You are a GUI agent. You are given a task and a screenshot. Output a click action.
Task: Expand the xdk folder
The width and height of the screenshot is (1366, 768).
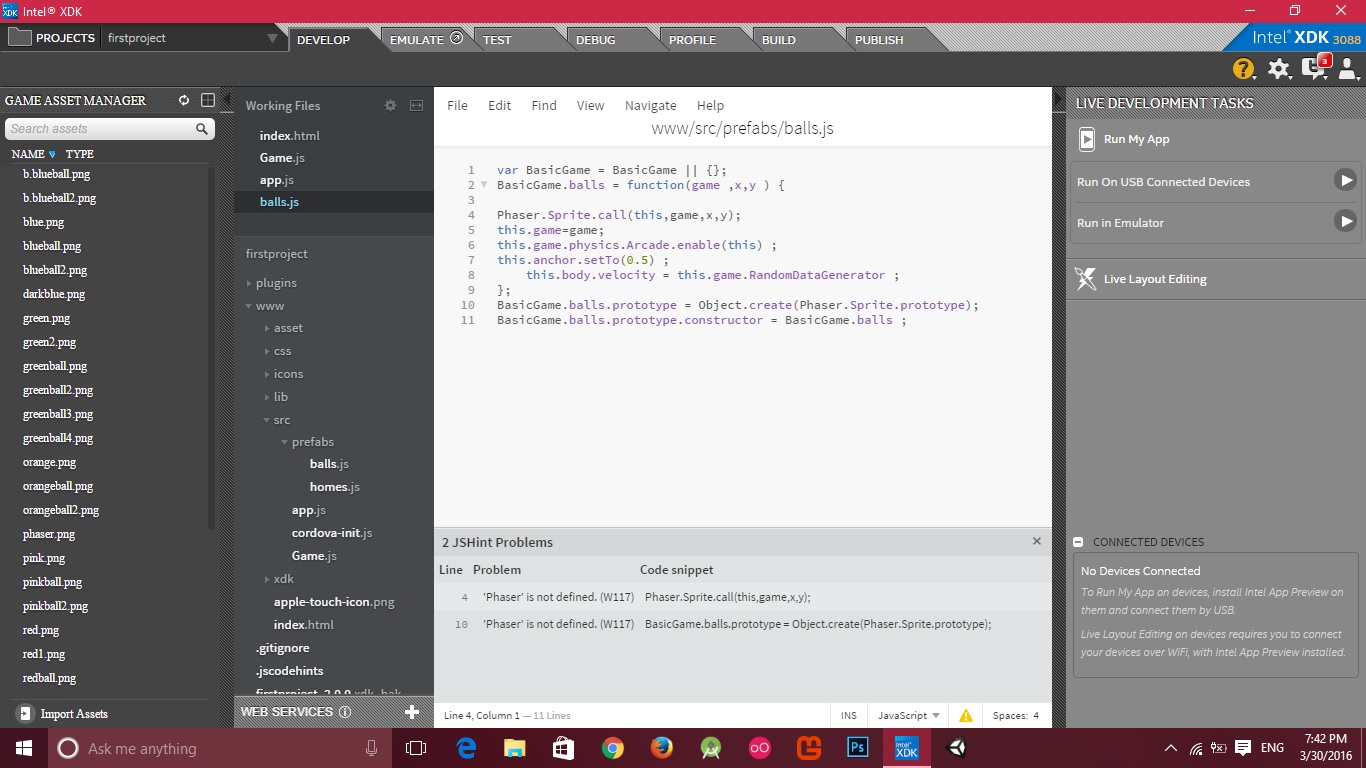[267, 579]
